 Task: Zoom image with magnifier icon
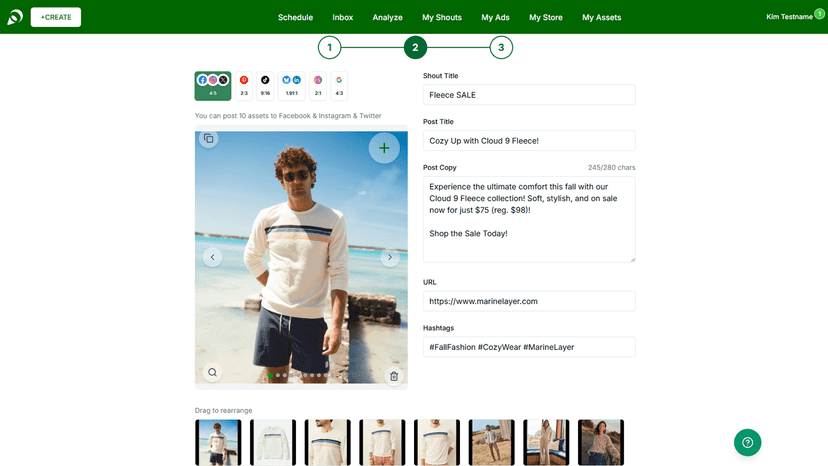[212, 372]
